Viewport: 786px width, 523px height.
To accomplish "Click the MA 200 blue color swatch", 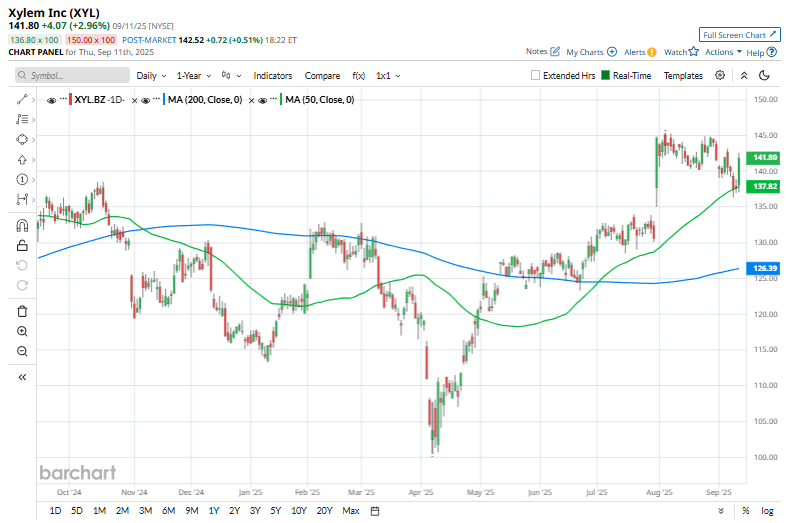I will pyautogui.click(x=164, y=99).
